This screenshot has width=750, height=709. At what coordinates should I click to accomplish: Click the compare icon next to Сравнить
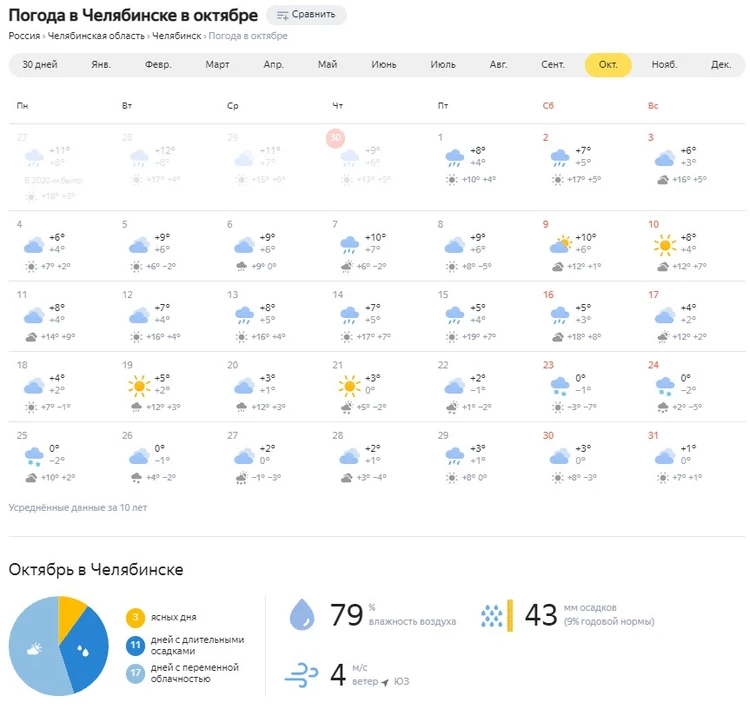[283, 15]
